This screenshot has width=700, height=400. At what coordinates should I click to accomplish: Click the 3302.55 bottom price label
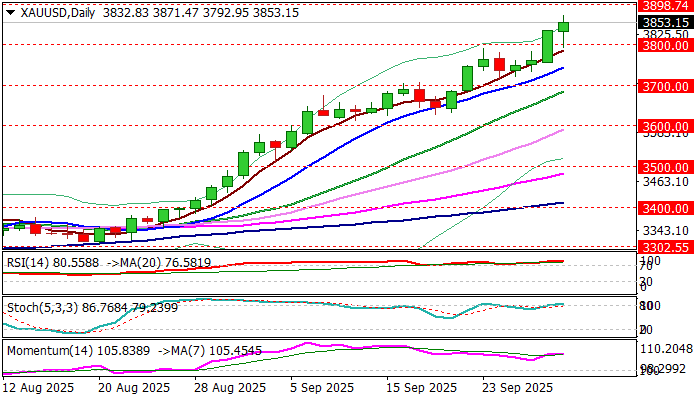(666, 247)
